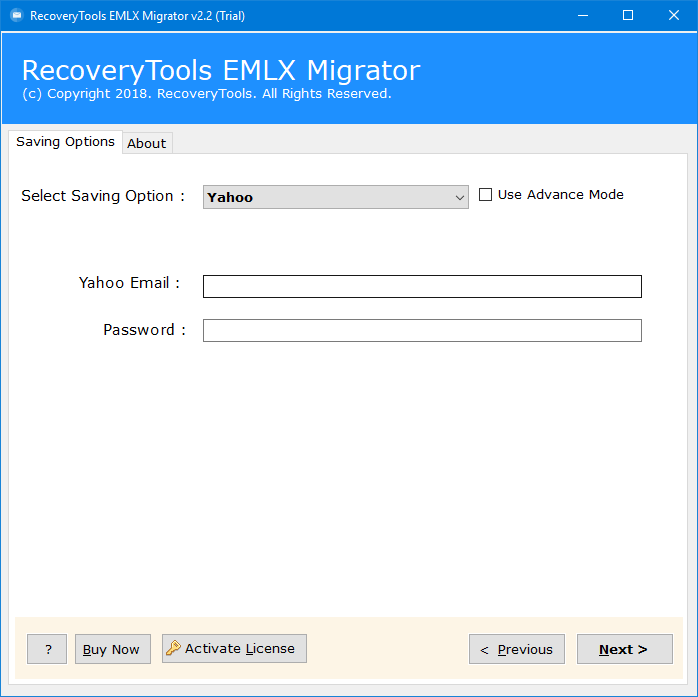Click the 'Select Saving Option :' label
Image resolution: width=698 pixels, height=697 pixels.
(x=103, y=196)
